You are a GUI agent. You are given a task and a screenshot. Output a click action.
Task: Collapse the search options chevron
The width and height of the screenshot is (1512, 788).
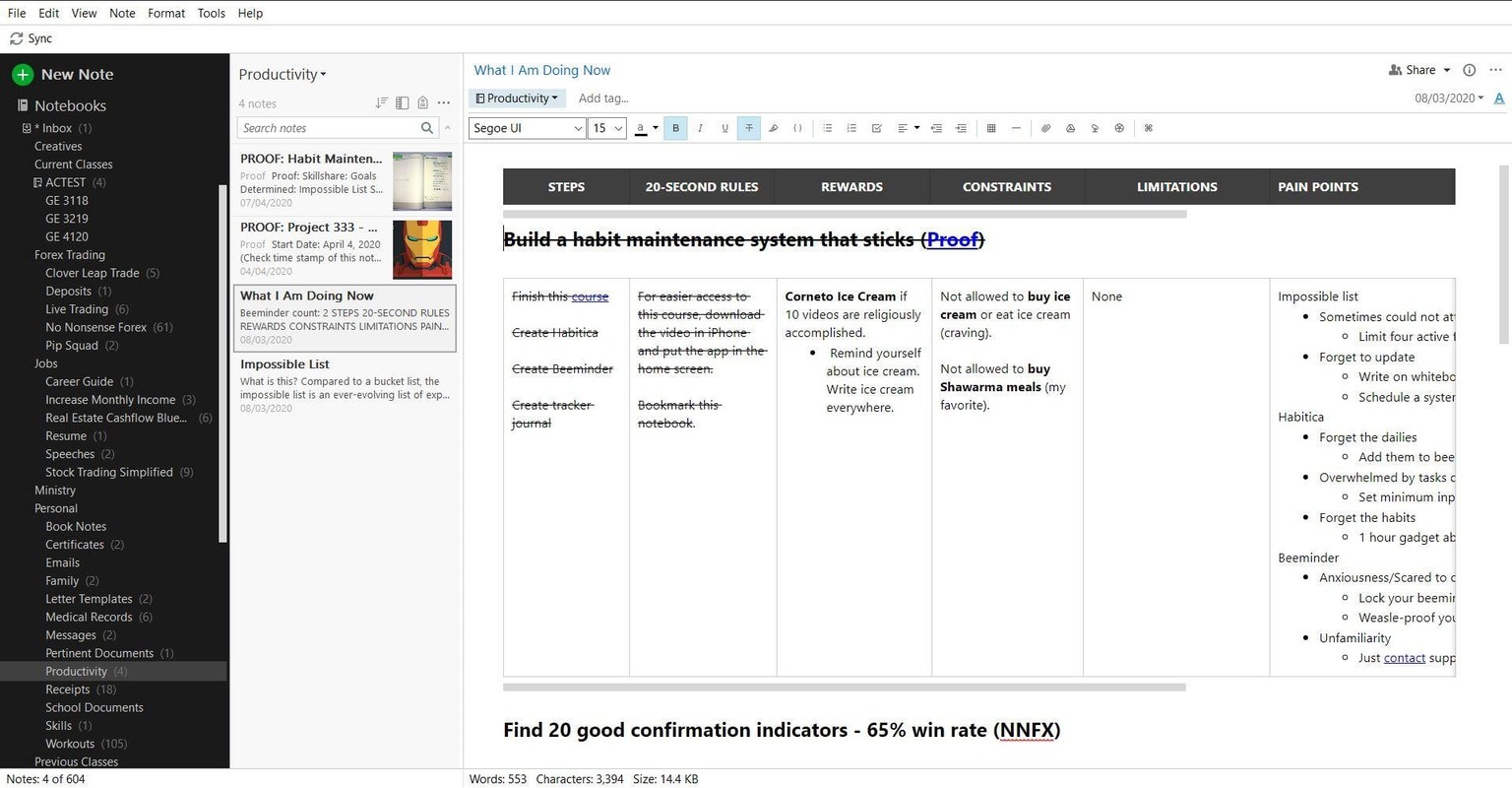448,128
